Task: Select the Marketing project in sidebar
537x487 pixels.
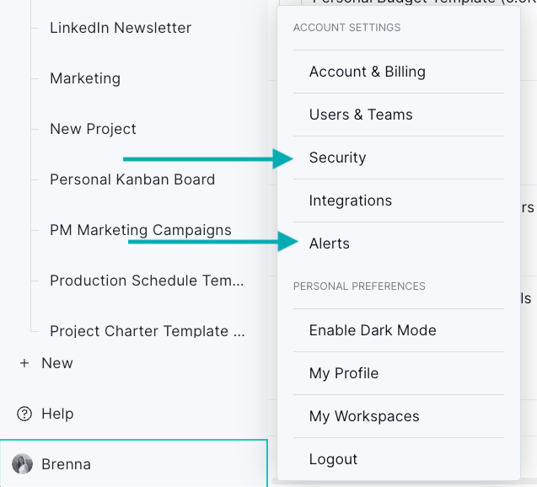Action: (x=85, y=78)
